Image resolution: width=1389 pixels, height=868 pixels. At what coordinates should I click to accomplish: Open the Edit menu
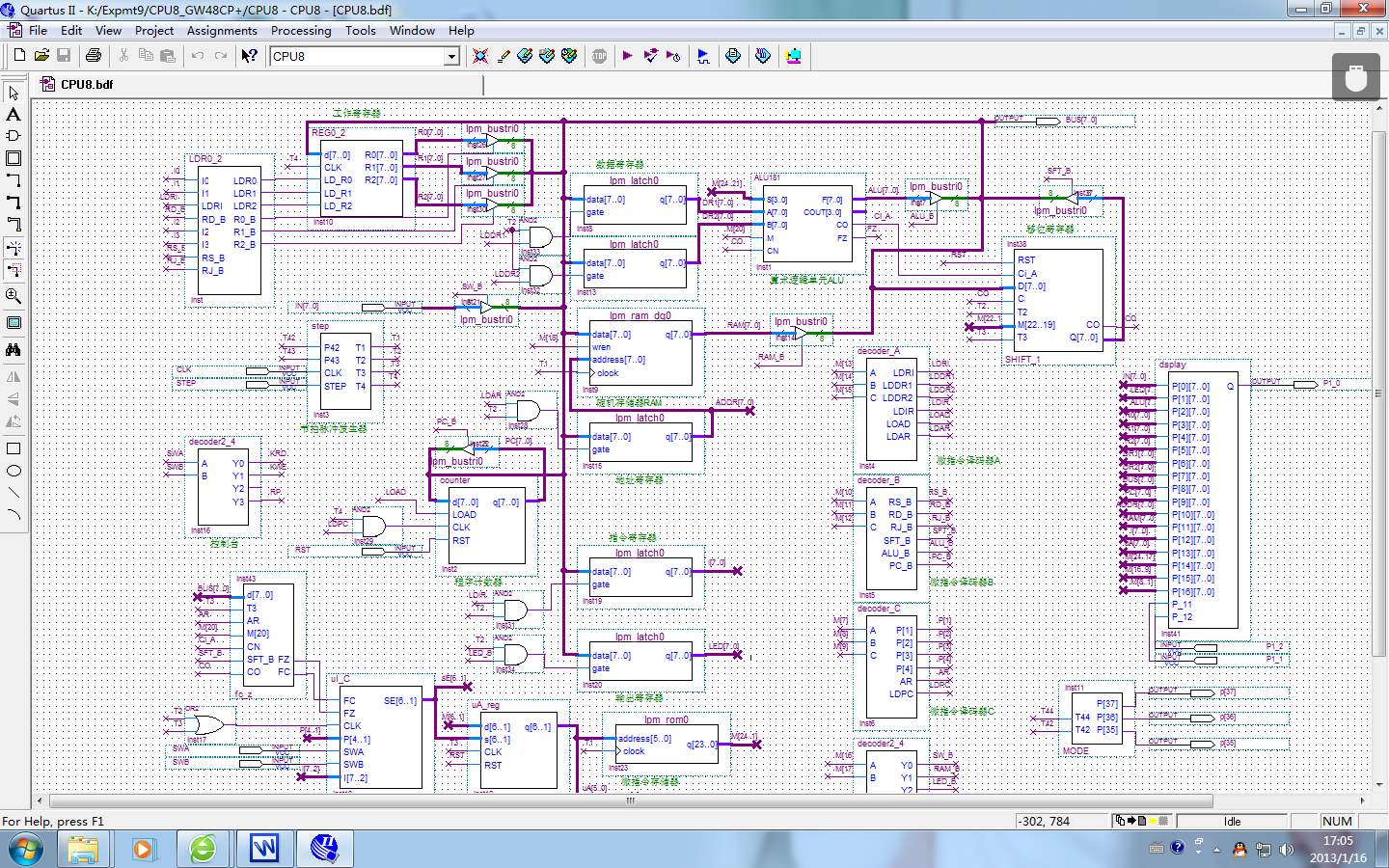tap(71, 30)
